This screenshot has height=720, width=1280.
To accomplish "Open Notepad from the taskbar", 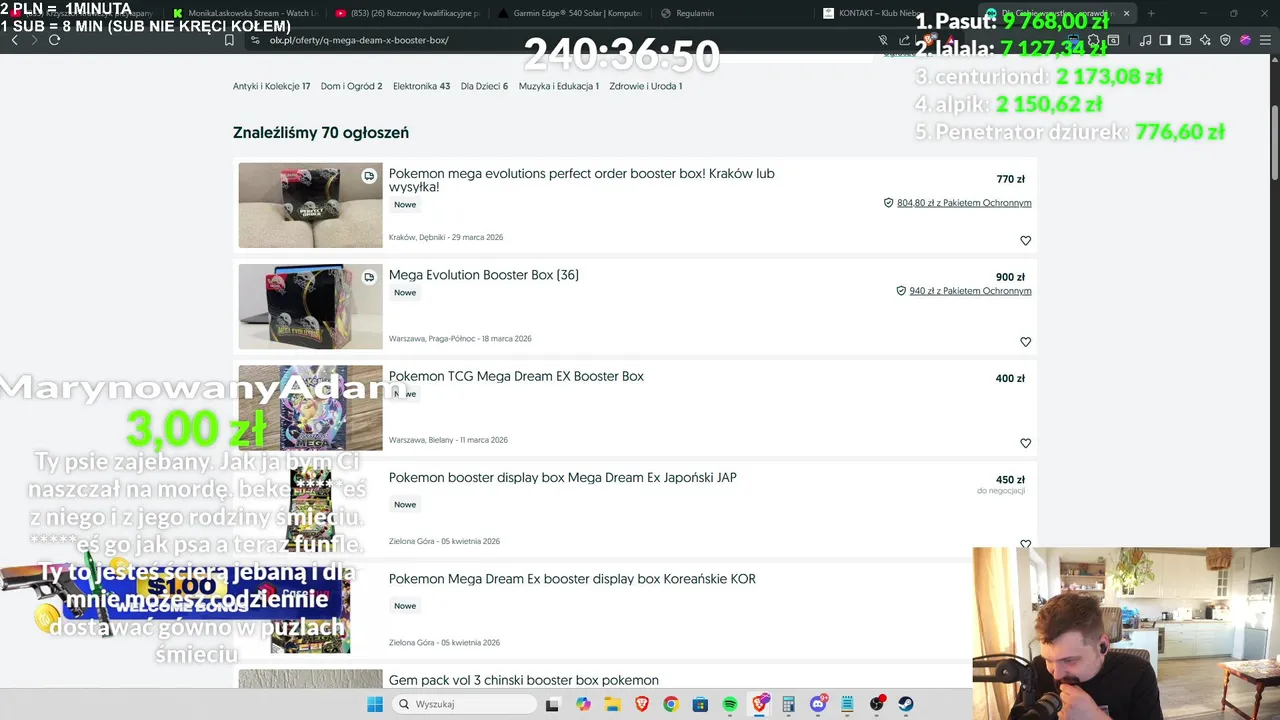I will (x=847, y=704).
